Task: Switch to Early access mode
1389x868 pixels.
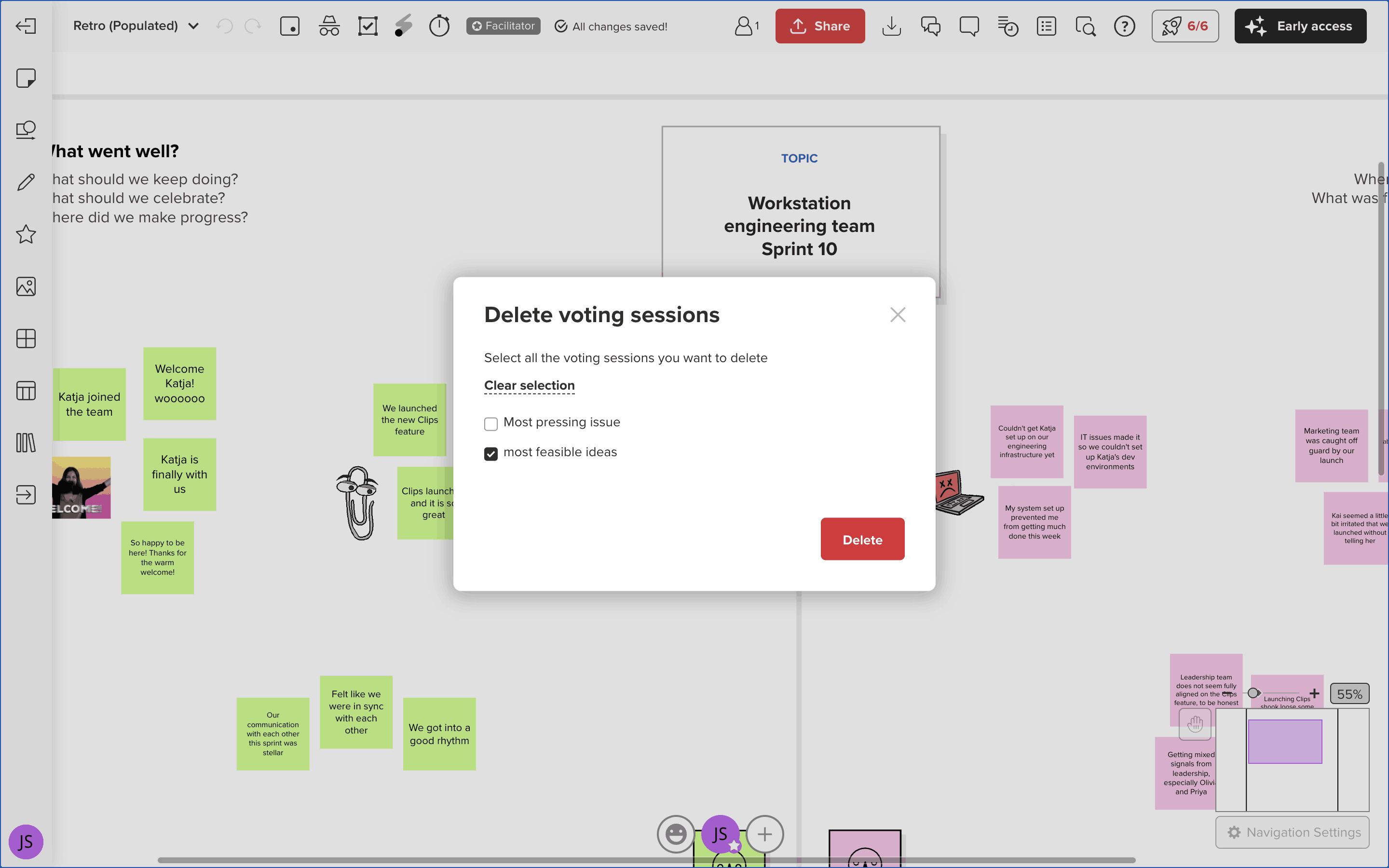Action: (1300, 26)
